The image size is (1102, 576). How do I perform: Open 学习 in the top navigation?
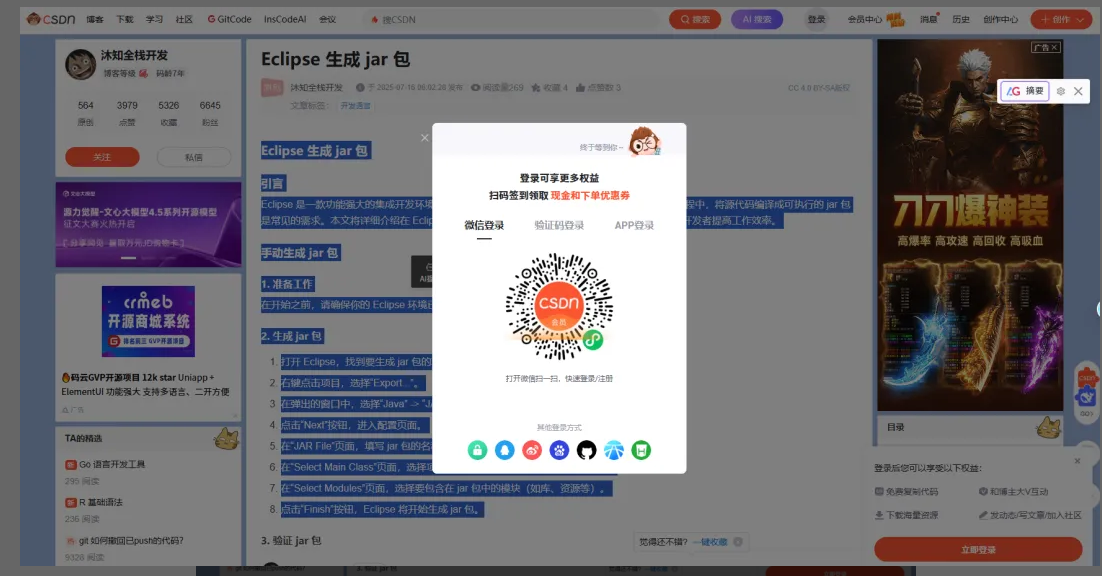[155, 20]
